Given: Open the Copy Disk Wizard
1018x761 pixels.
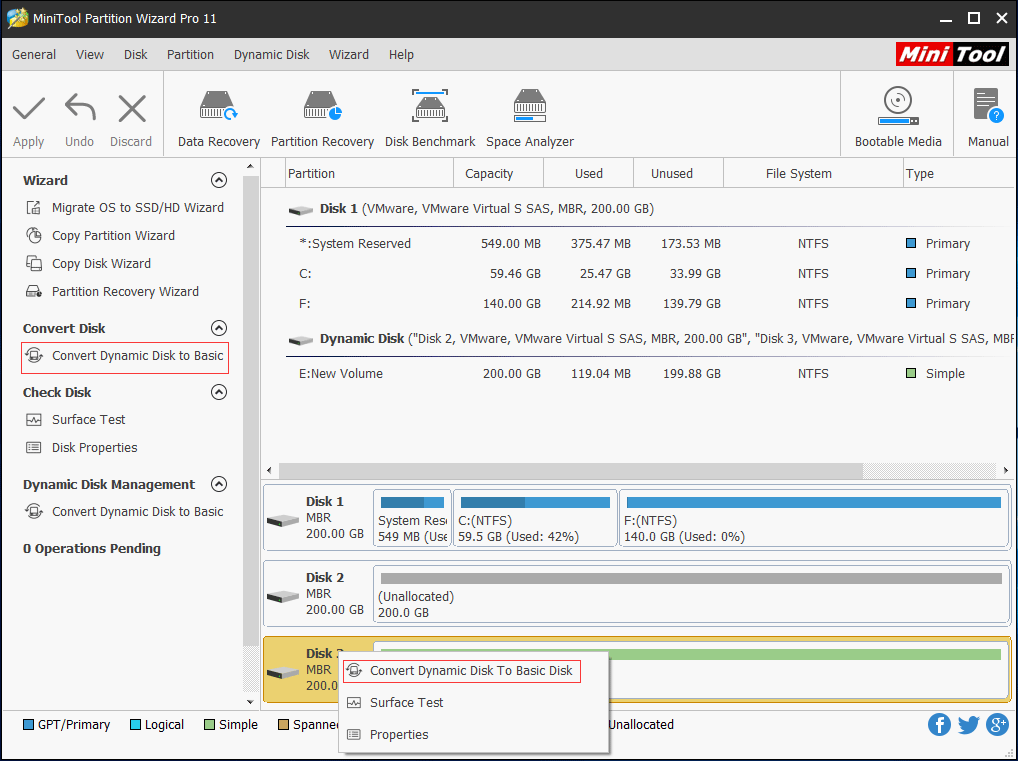Looking at the screenshot, I should 100,263.
